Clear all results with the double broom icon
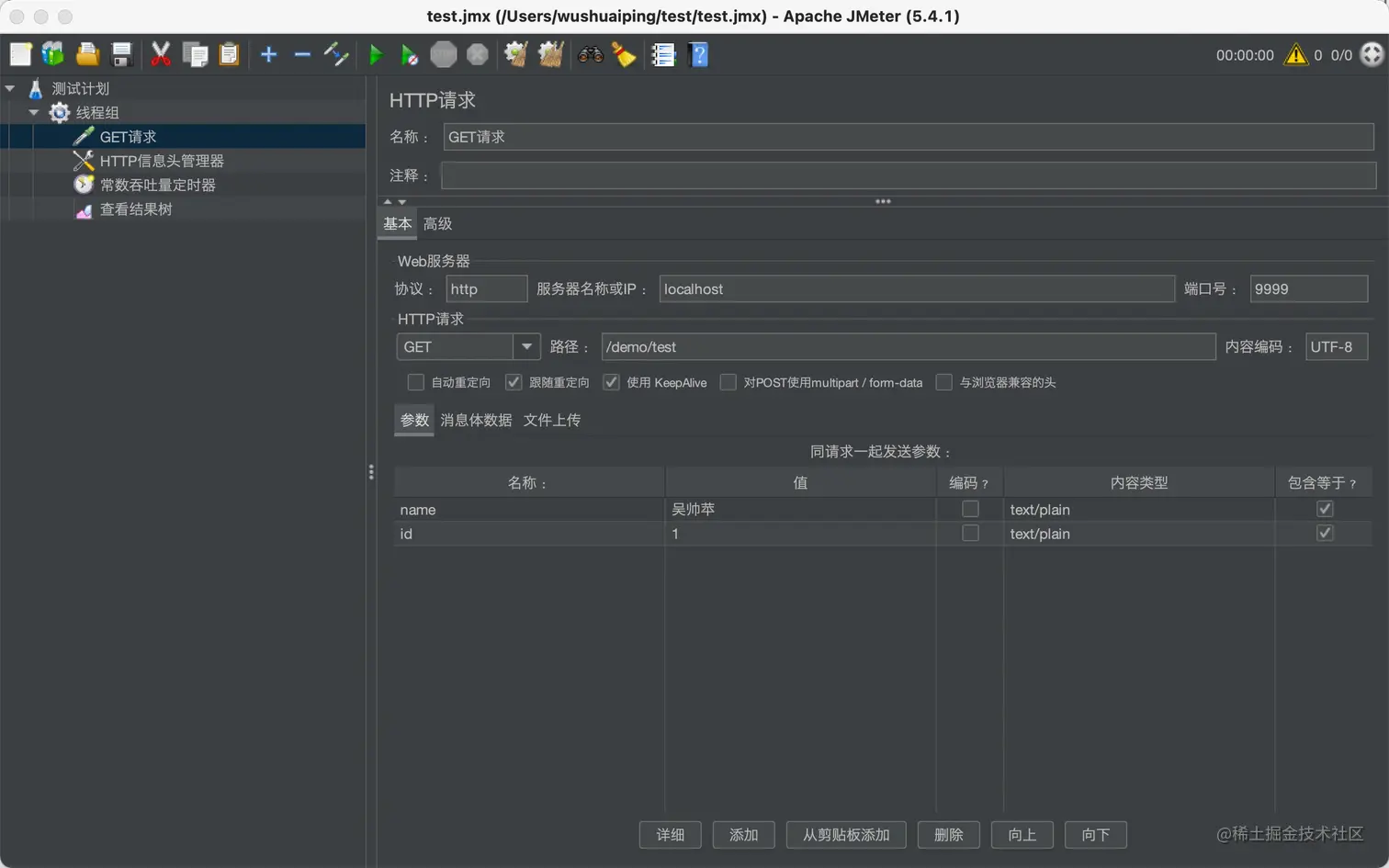The width and height of the screenshot is (1389, 868). 550,55
